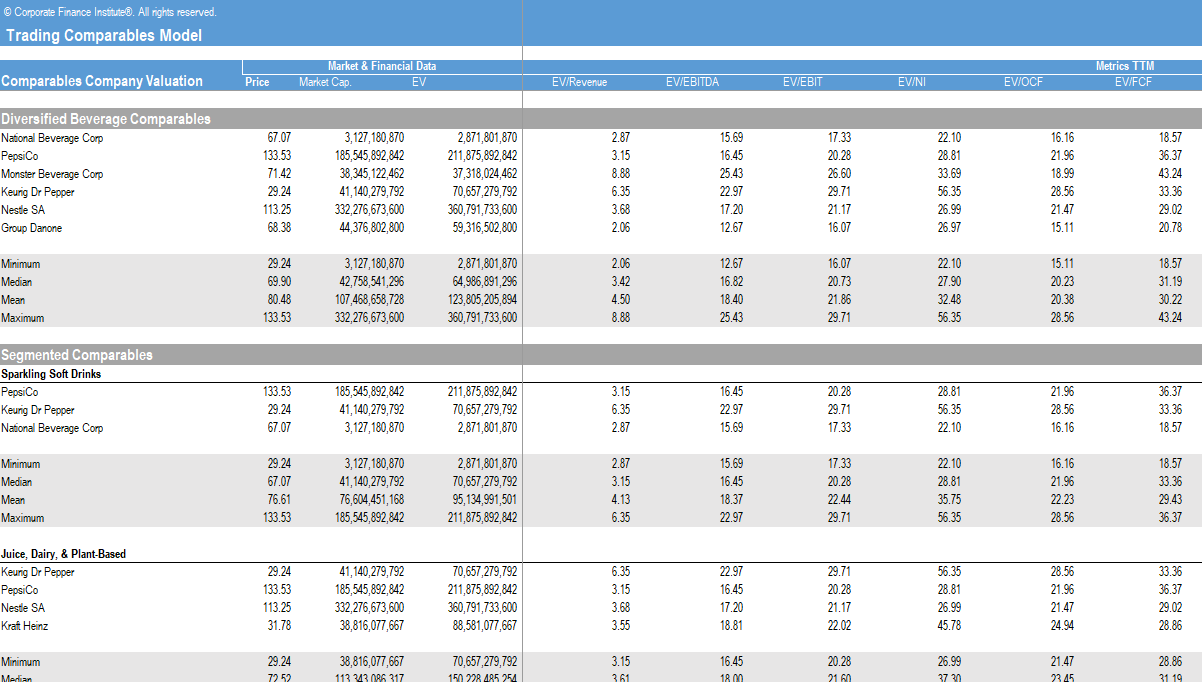The image size is (1202, 682).
Task: Click the EV/EBITDA column header
Action: (692, 82)
